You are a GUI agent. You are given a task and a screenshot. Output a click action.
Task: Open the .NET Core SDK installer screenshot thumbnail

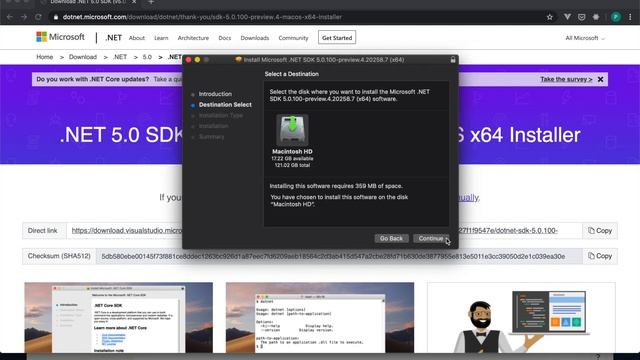click(118, 318)
